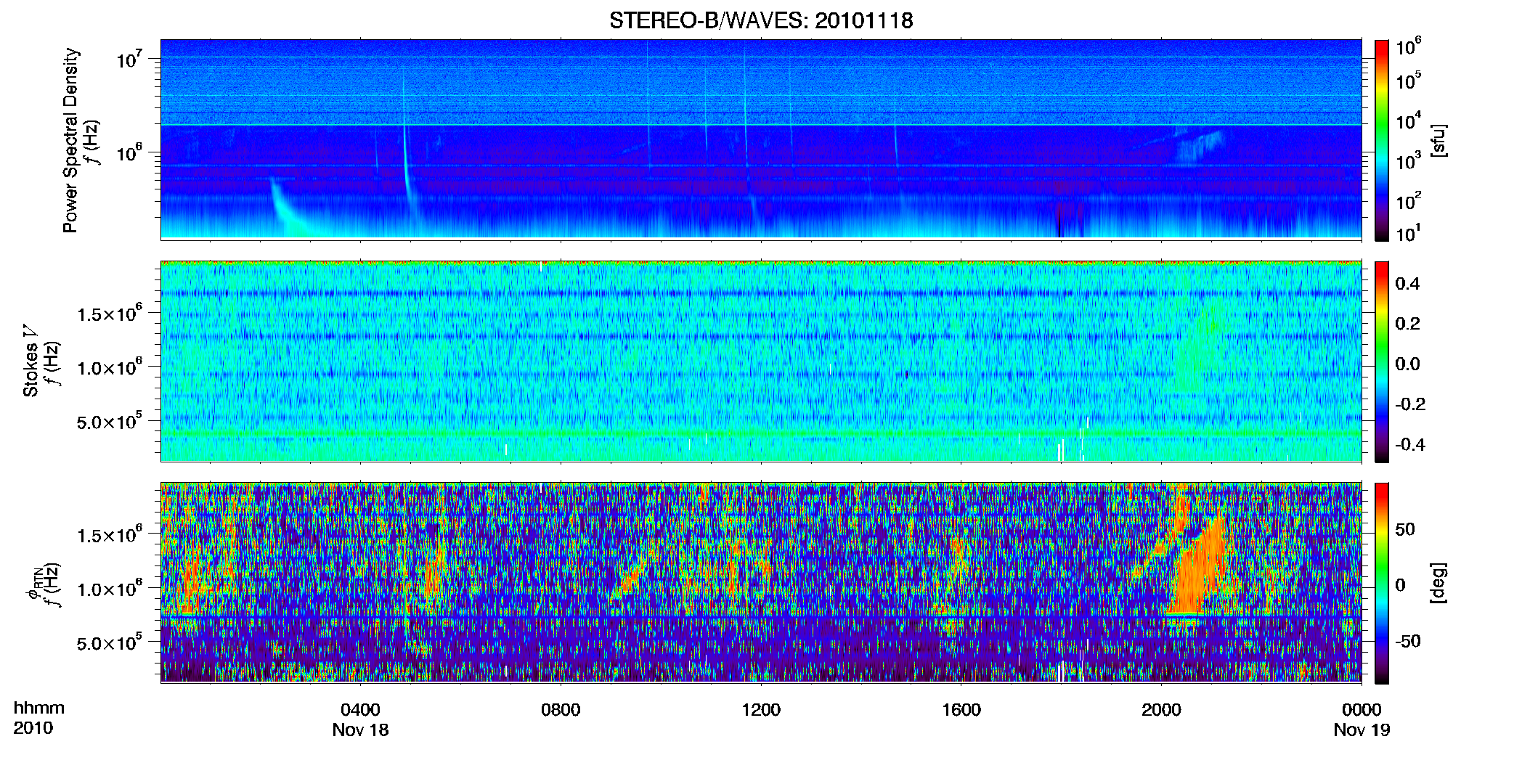Click the 0000 time tick label
The width and height of the screenshot is (1522, 784).
[x=1362, y=710]
